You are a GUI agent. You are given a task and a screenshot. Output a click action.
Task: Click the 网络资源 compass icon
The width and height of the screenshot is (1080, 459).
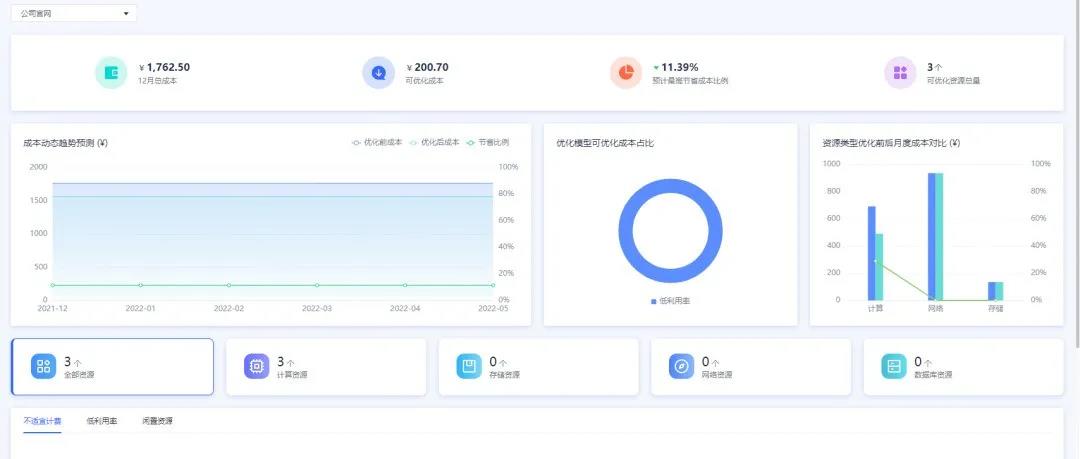[681, 367]
